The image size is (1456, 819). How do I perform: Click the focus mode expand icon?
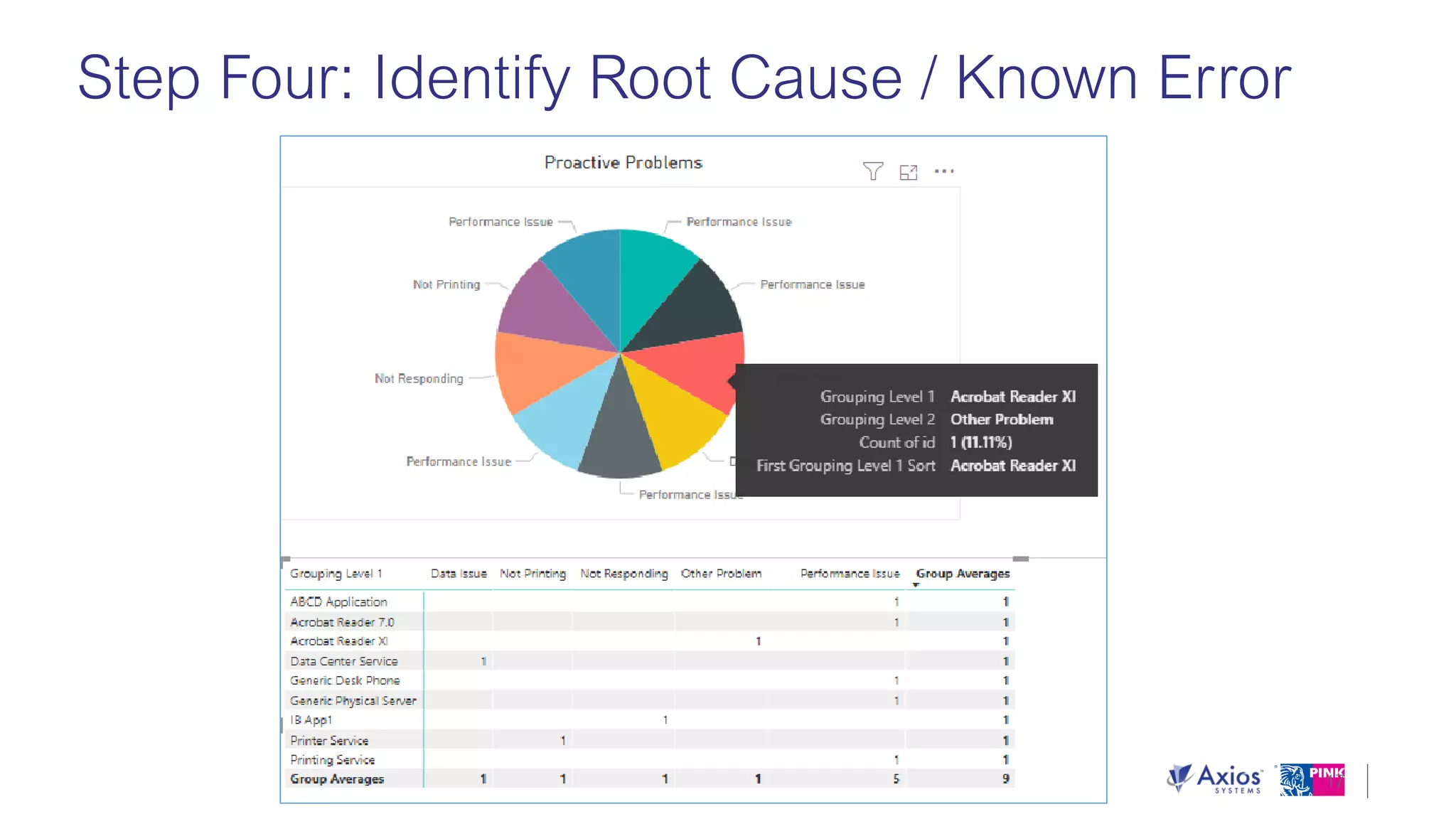pos(908,172)
